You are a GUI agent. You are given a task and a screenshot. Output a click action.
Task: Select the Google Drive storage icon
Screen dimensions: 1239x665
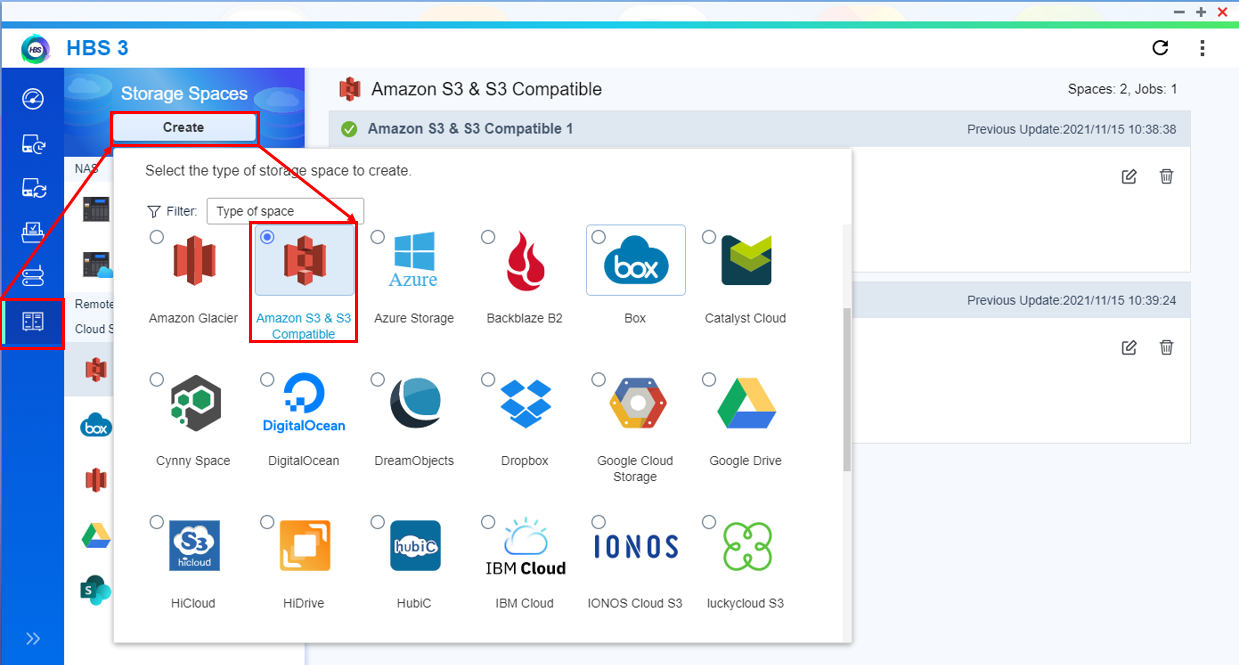point(746,404)
